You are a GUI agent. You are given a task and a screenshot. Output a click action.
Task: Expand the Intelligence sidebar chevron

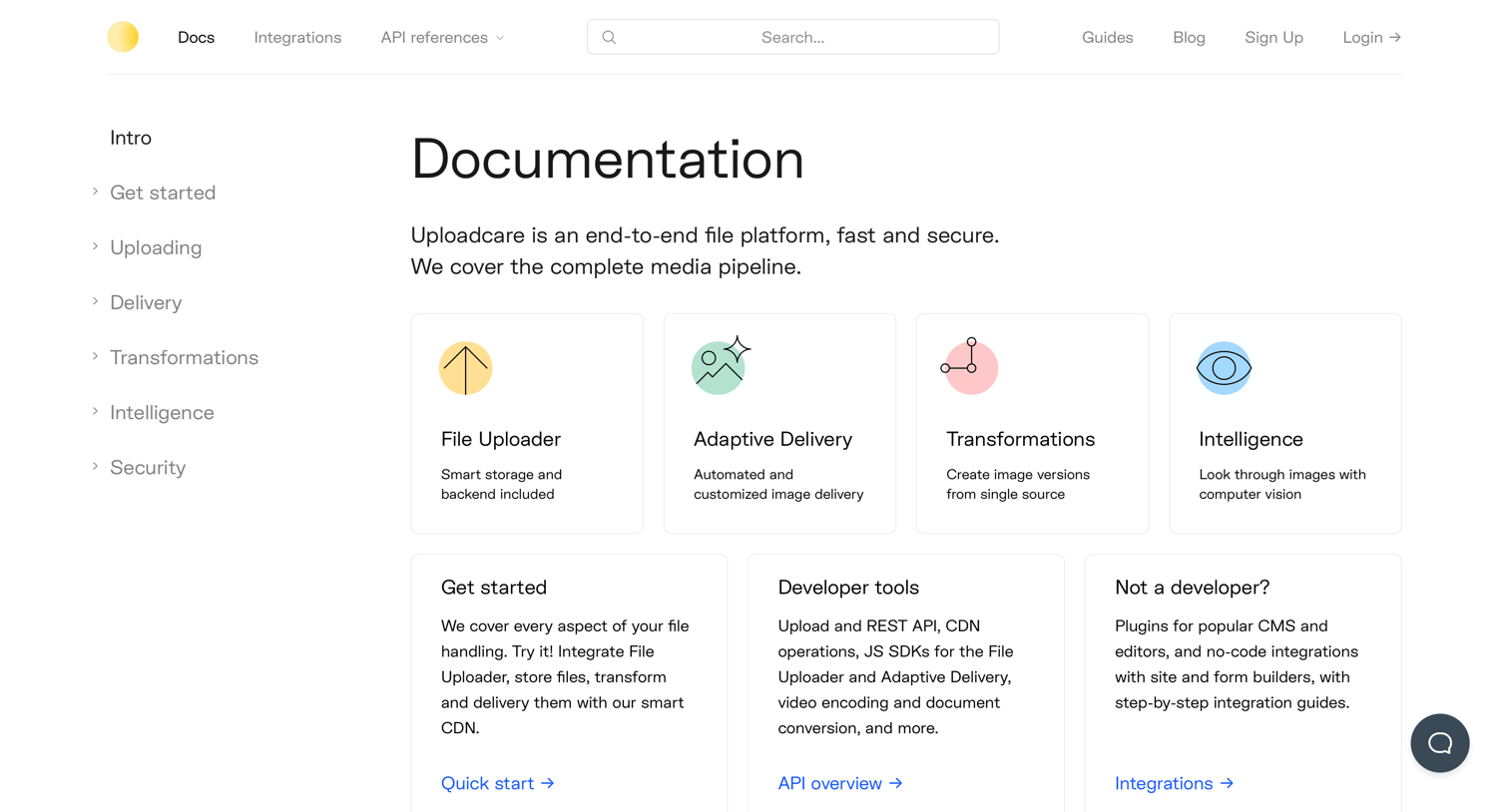pos(95,411)
